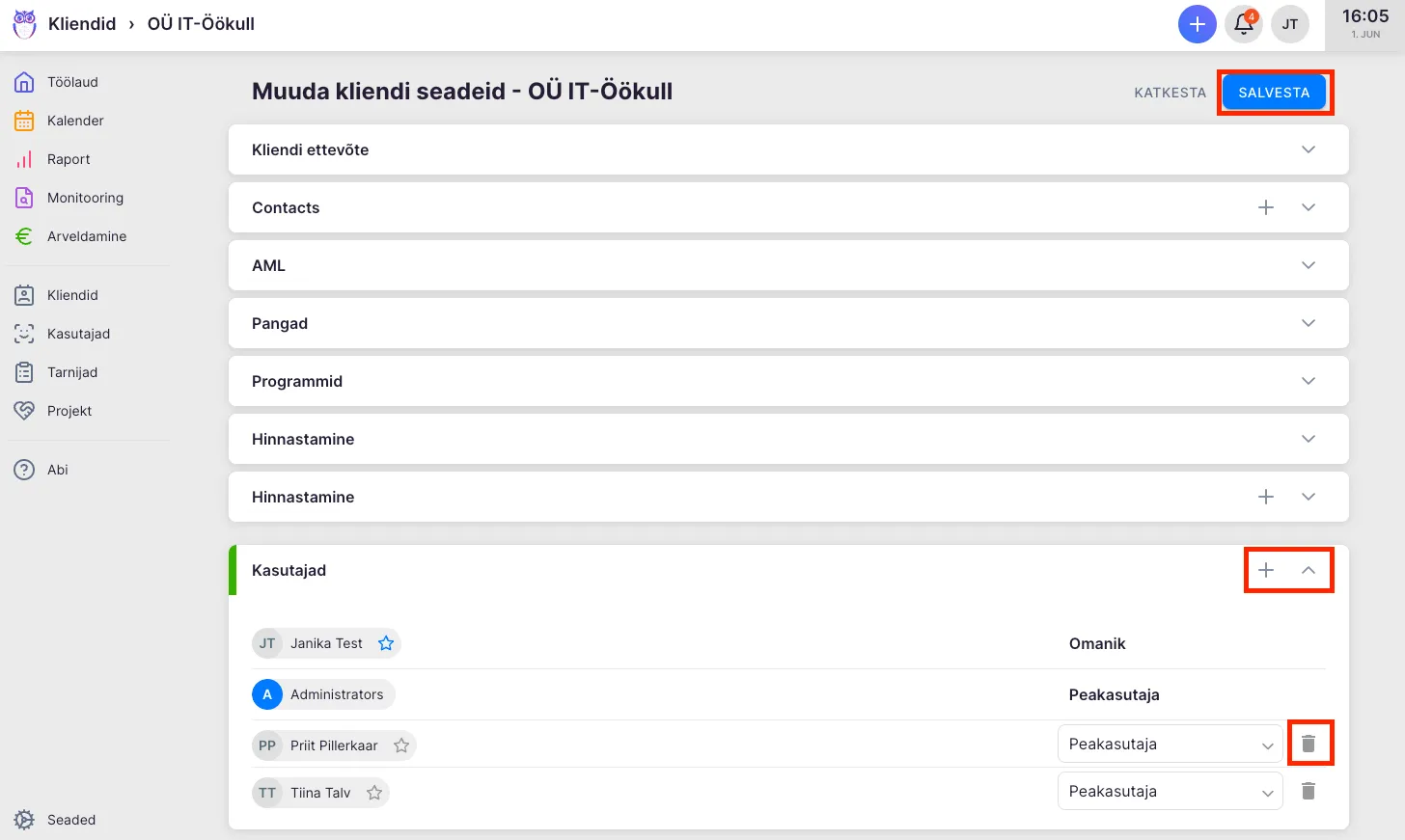Open the JT user avatar menu
The height and width of the screenshot is (840, 1405).
tap(1289, 24)
